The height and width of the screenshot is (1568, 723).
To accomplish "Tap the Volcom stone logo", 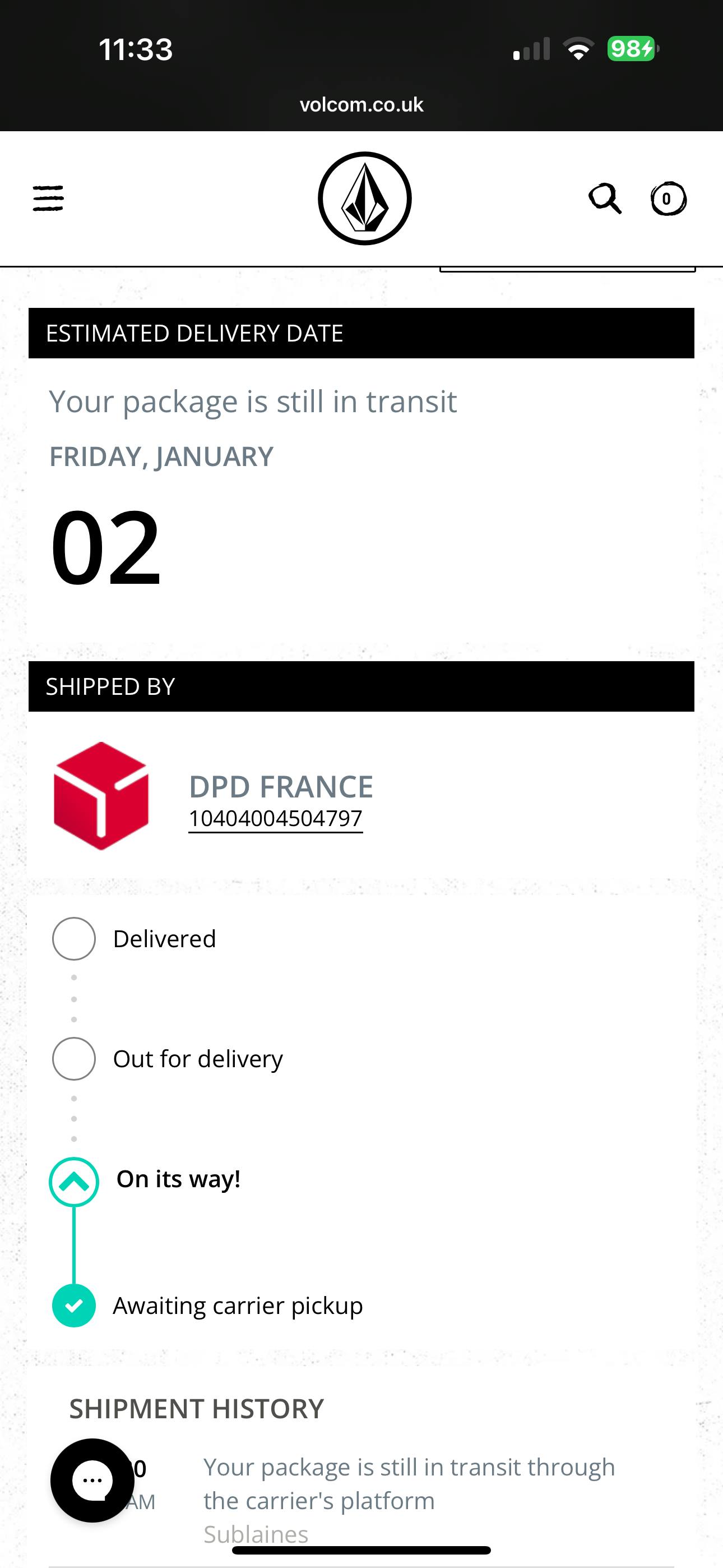I will tap(364, 199).
